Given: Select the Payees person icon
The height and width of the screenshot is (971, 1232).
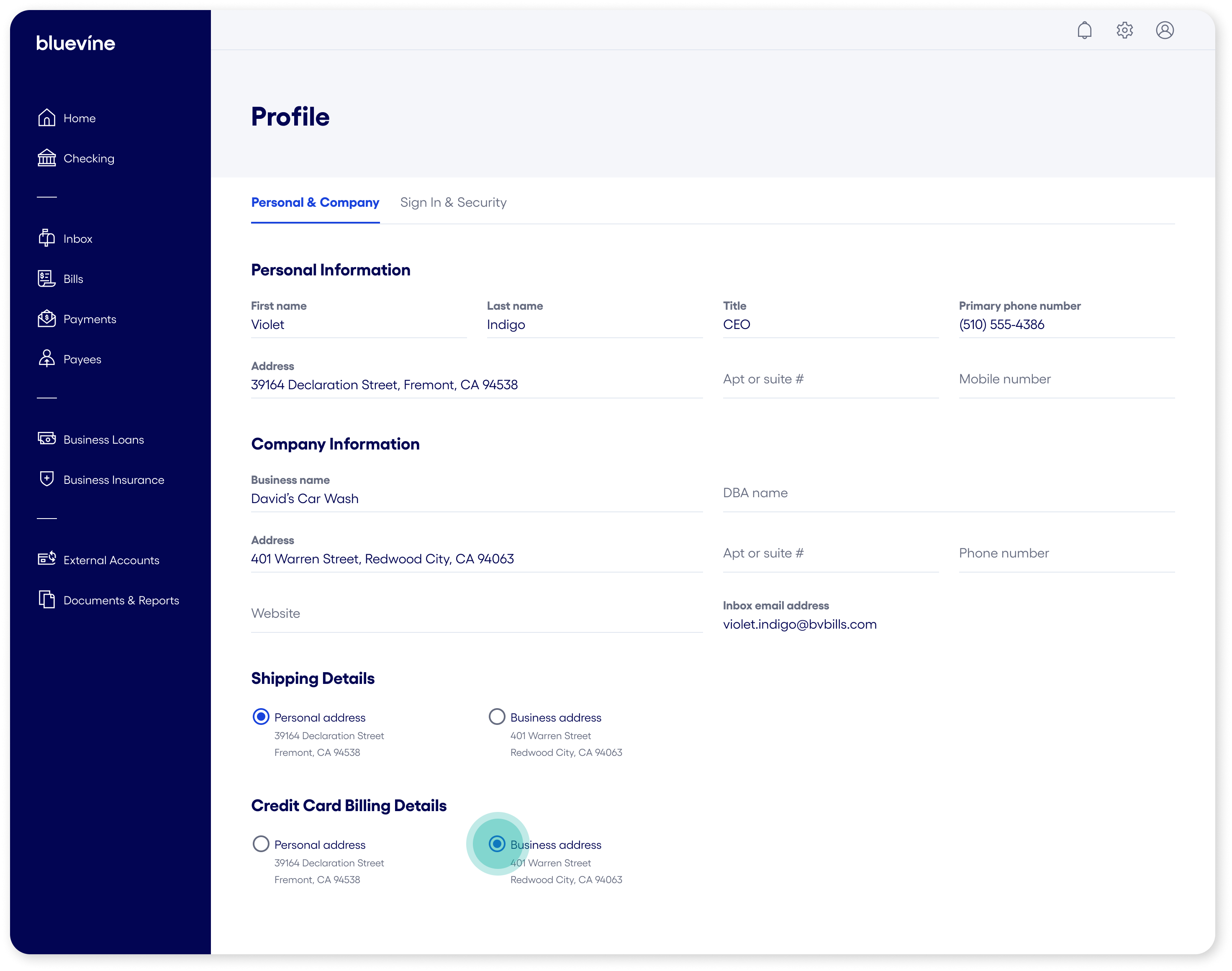Looking at the screenshot, I should (x=48, y=359).
